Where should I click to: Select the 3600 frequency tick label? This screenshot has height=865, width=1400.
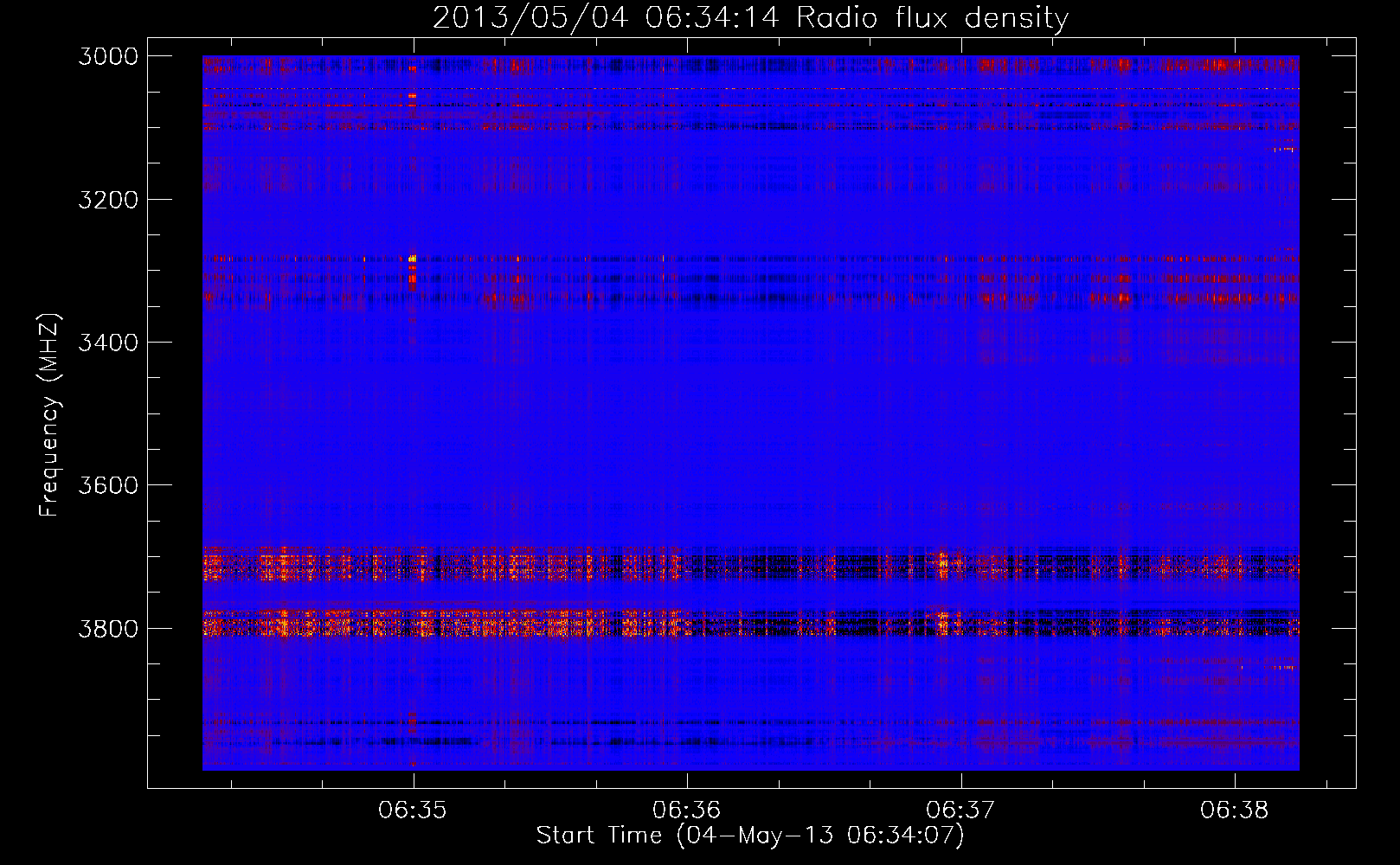pos(108,485)
